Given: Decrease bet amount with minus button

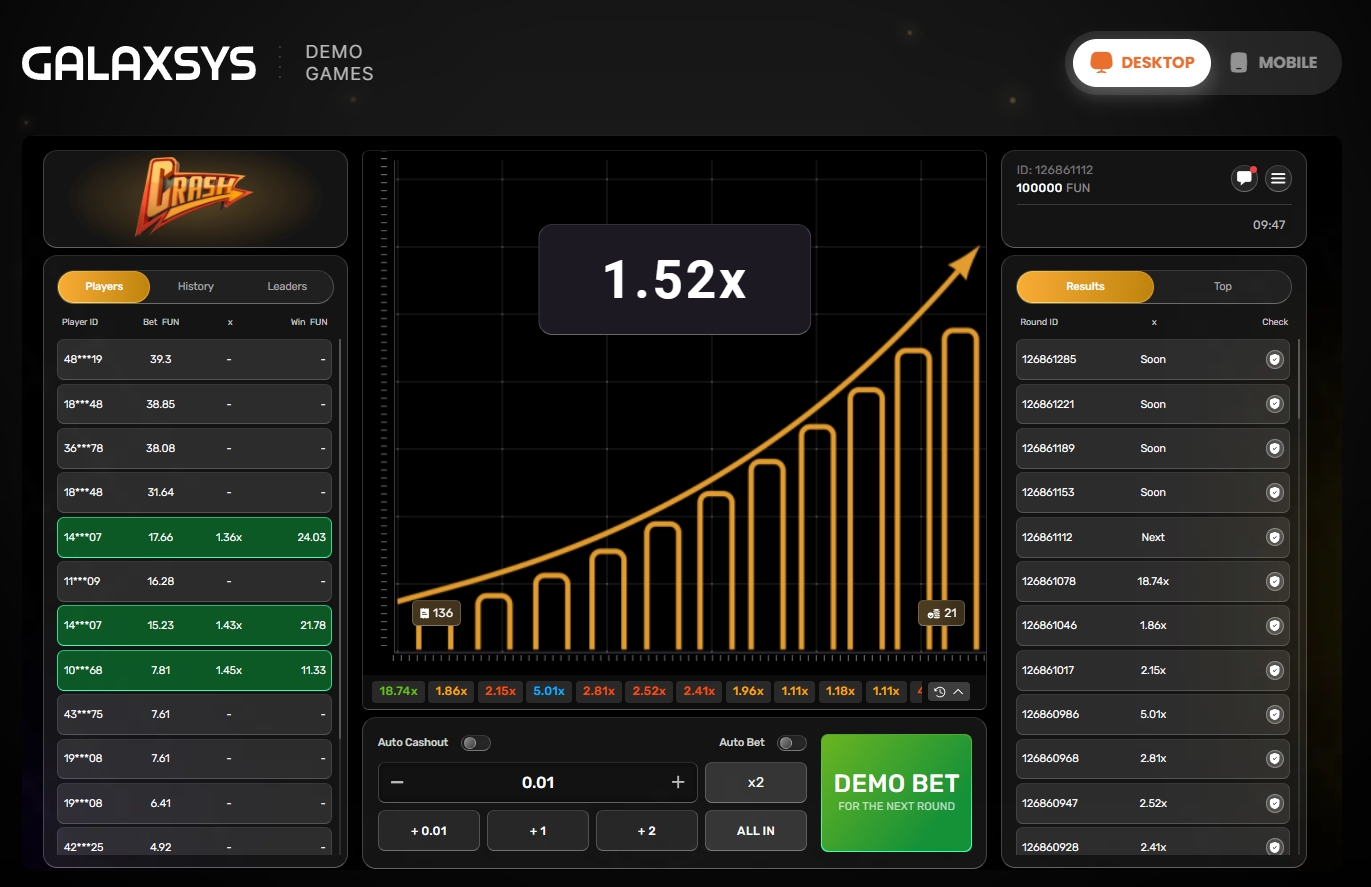Looking at the screenshot, I should [x=397, y=782].
